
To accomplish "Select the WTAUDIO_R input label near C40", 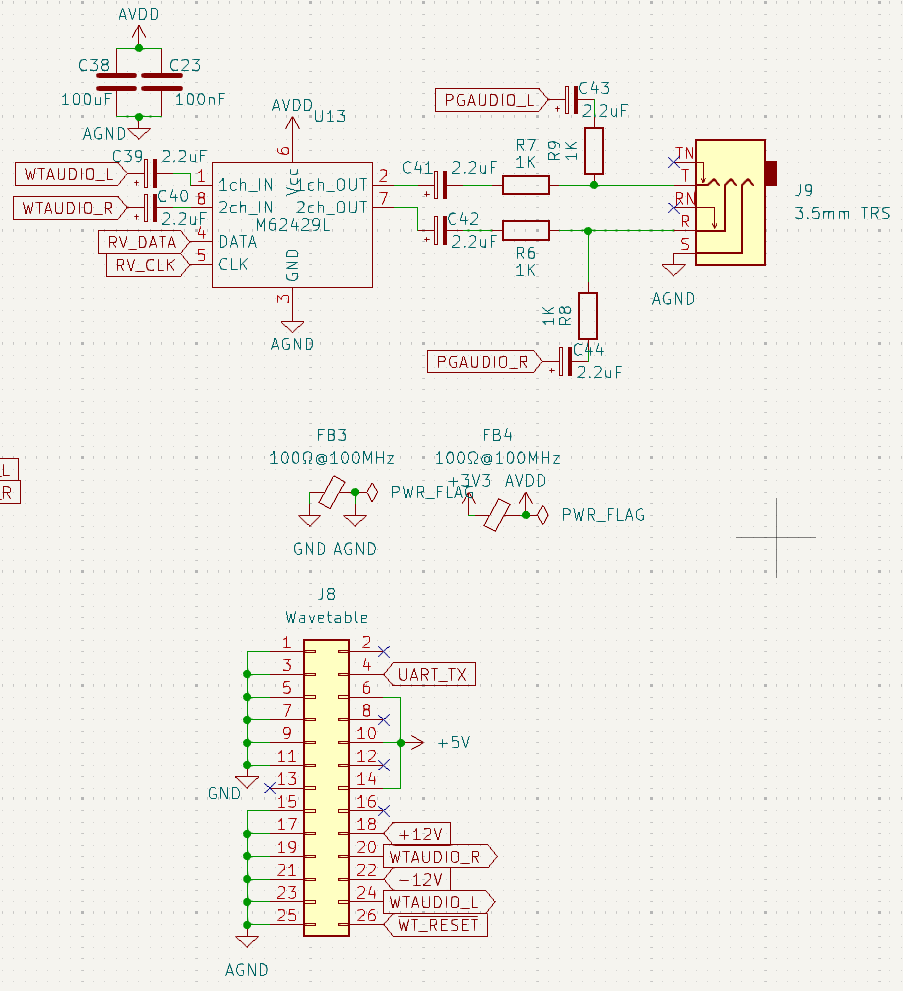I will (x=70, y=208).
